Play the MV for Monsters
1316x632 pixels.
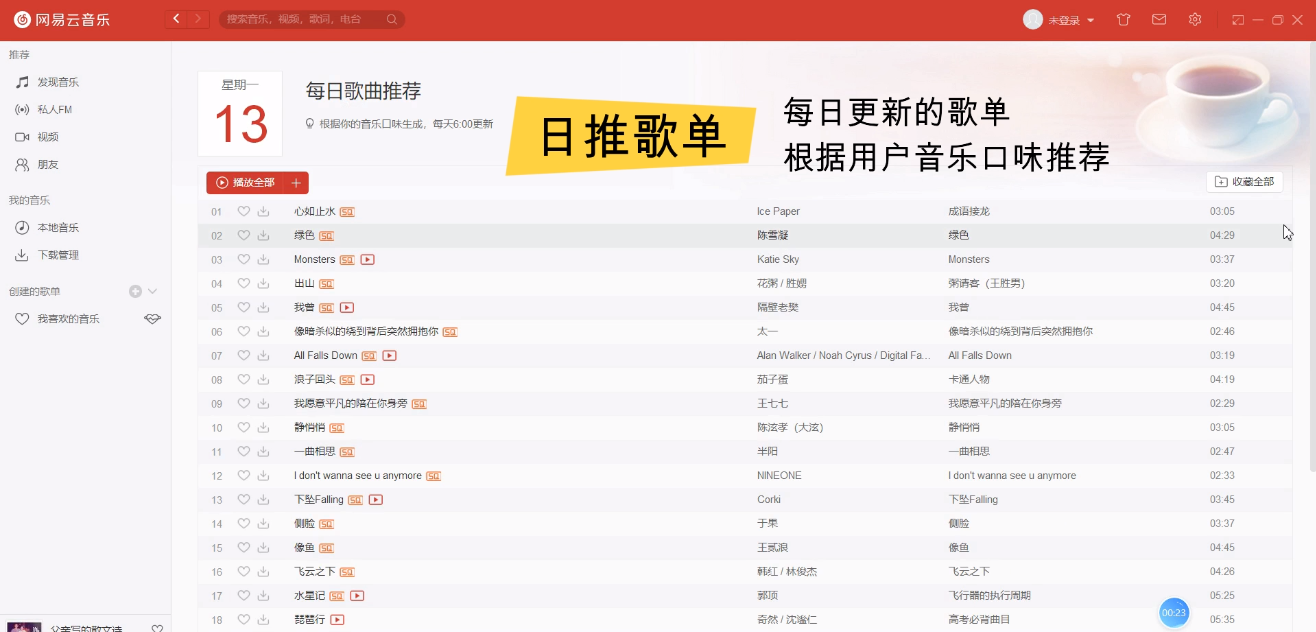click(367, 259)
